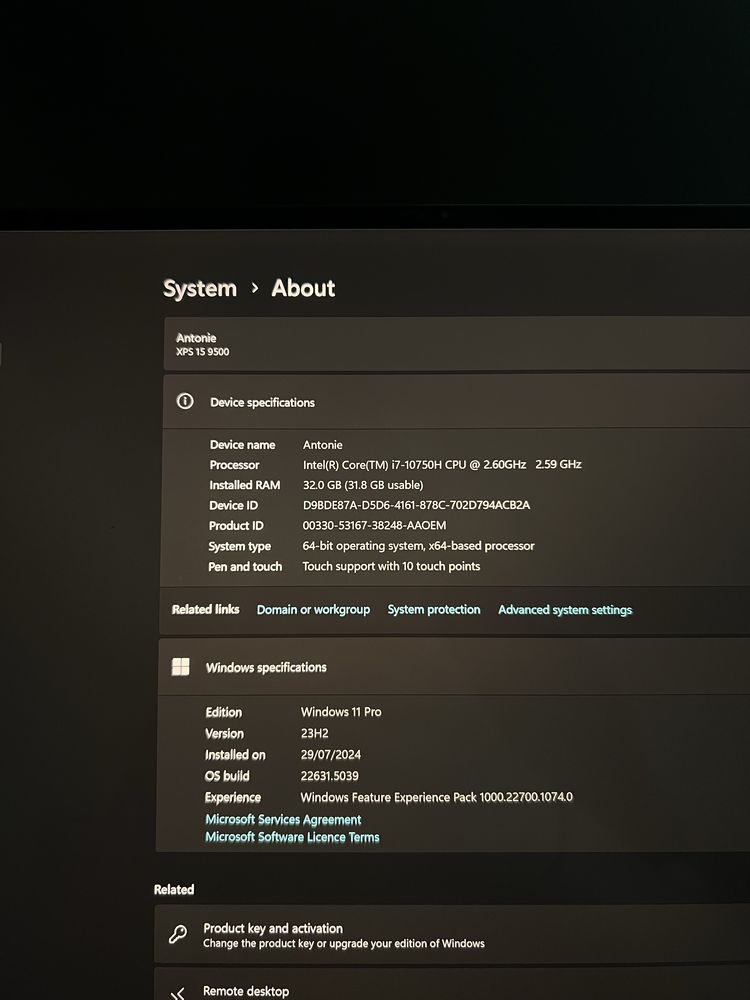Click the Installed on date 29/07/2024
Viewport: 750px width, 1000px height.
[330, 754]
